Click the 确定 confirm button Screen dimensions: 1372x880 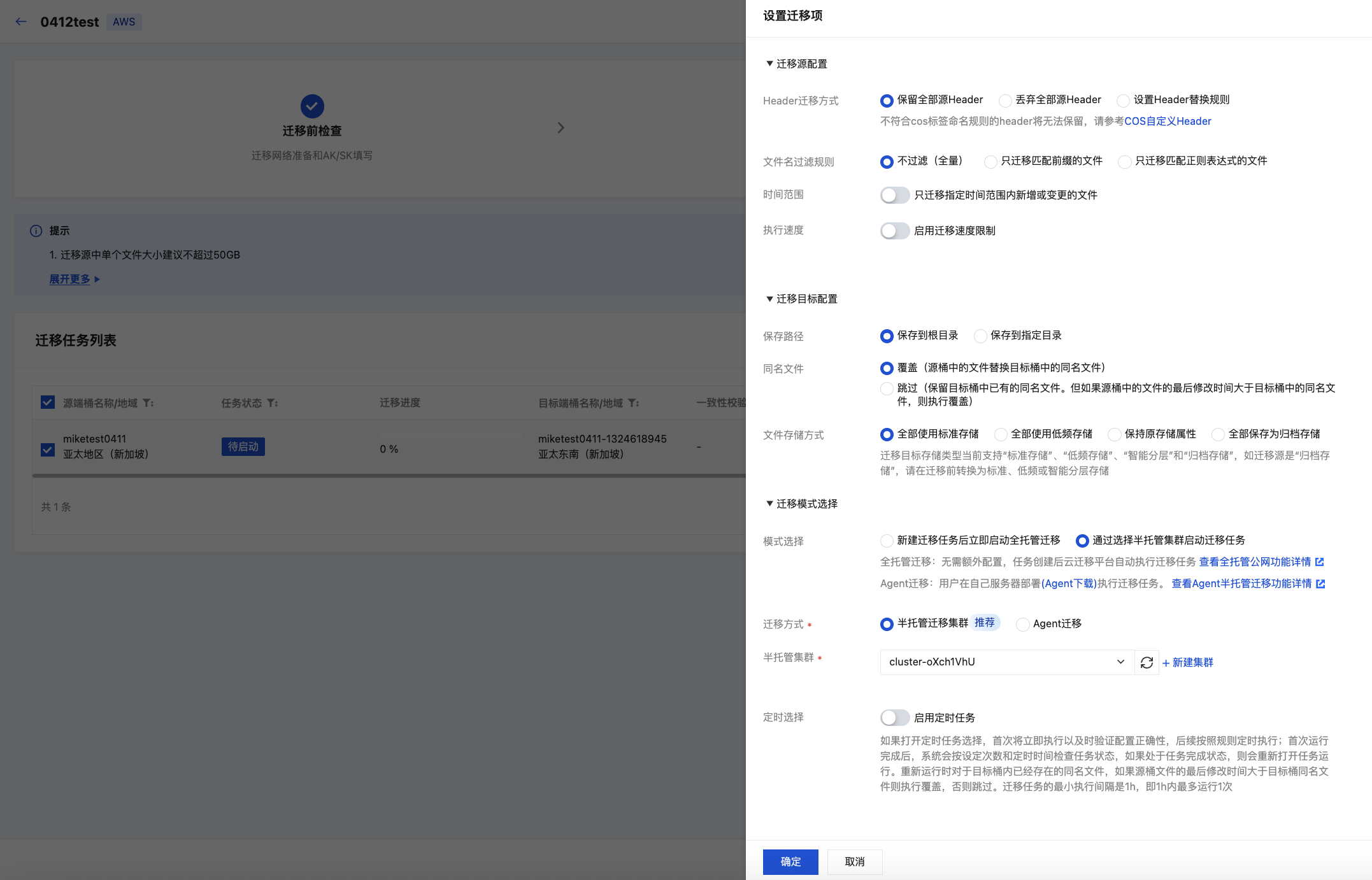tap(790, 862)
